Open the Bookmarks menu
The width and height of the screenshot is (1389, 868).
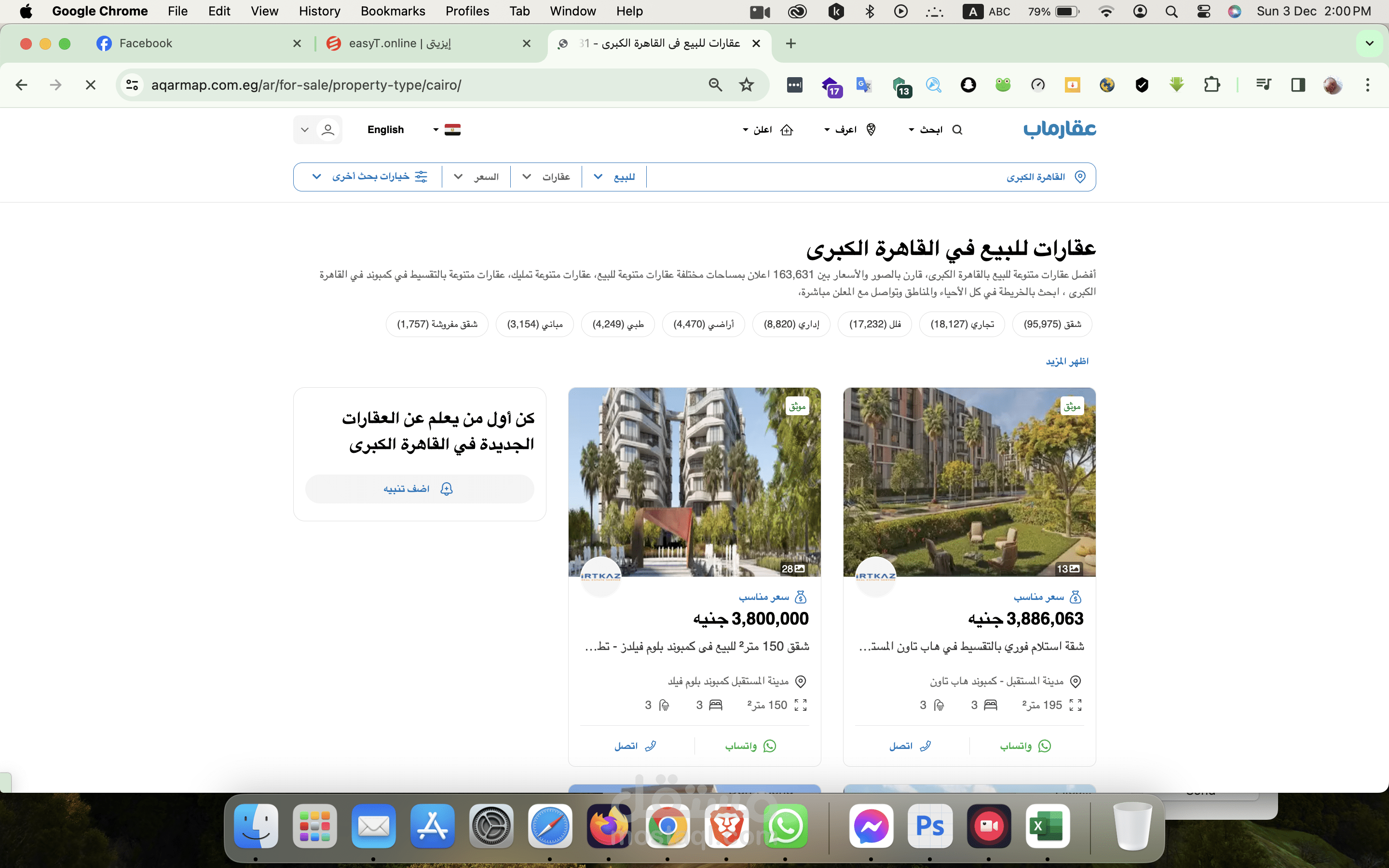393,12
